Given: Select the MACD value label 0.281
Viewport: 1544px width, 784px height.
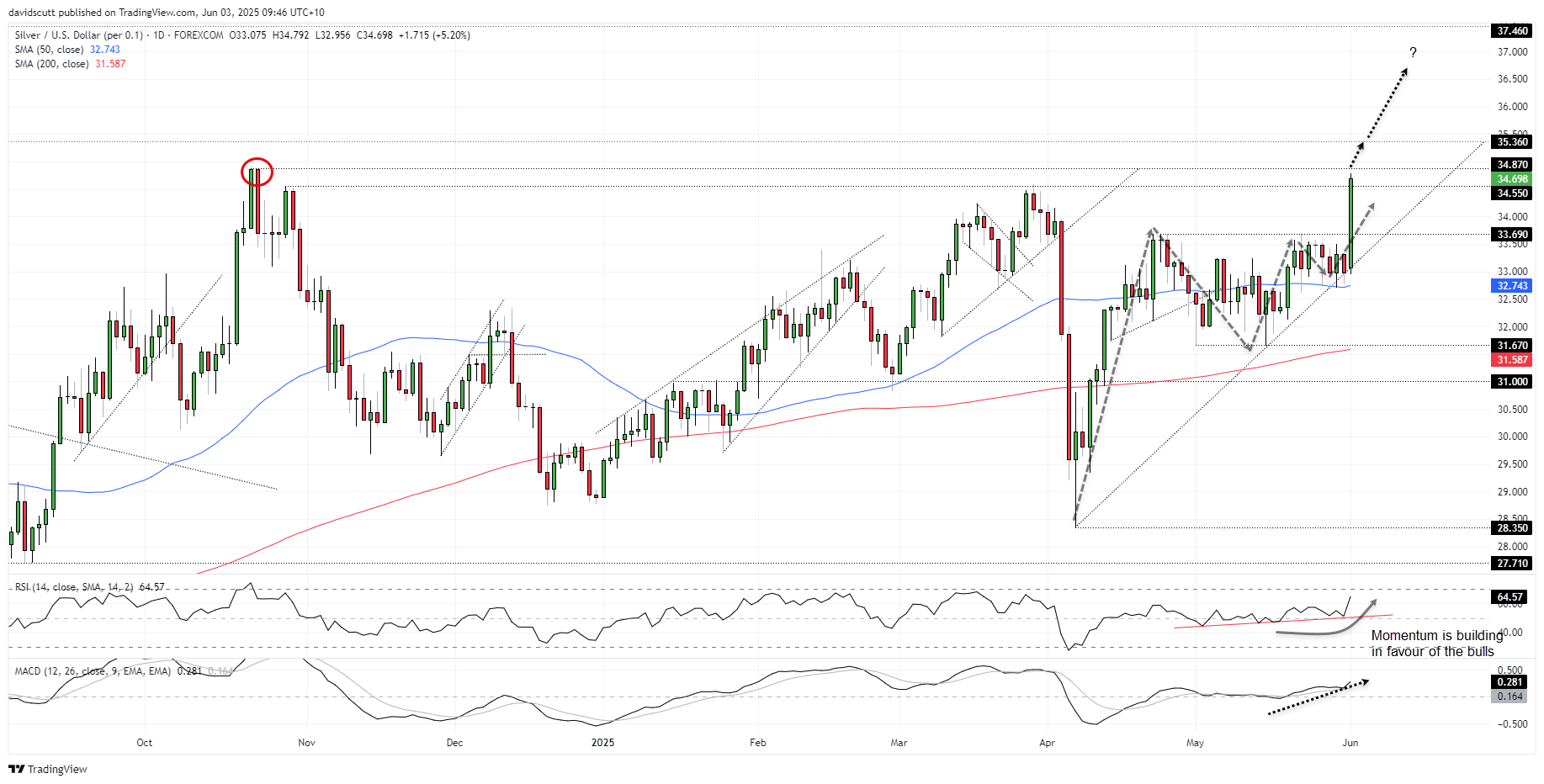Looking at the screenshot, I should pos(1512,682).
